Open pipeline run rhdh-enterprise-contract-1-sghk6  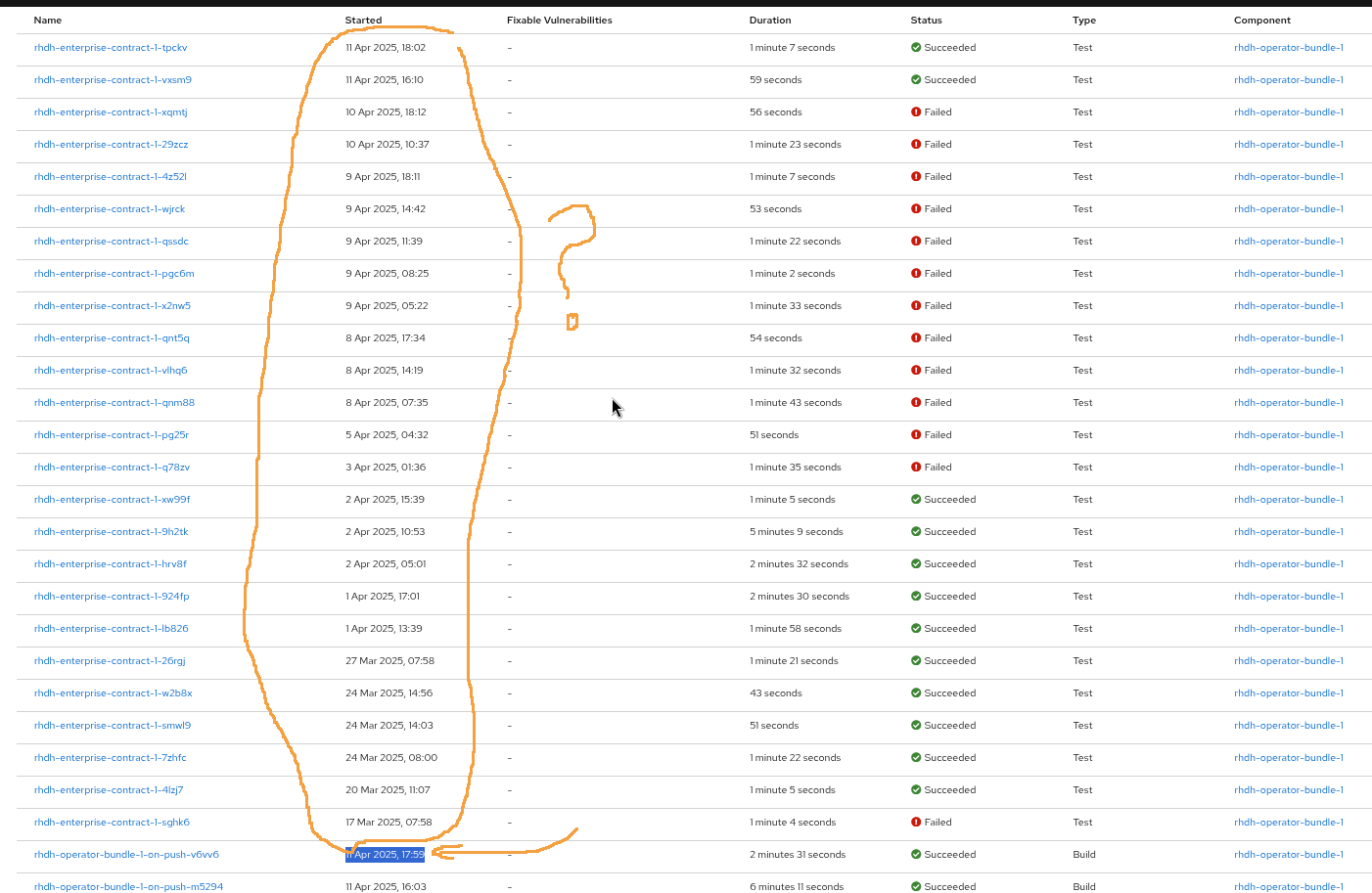click(112, 822)
